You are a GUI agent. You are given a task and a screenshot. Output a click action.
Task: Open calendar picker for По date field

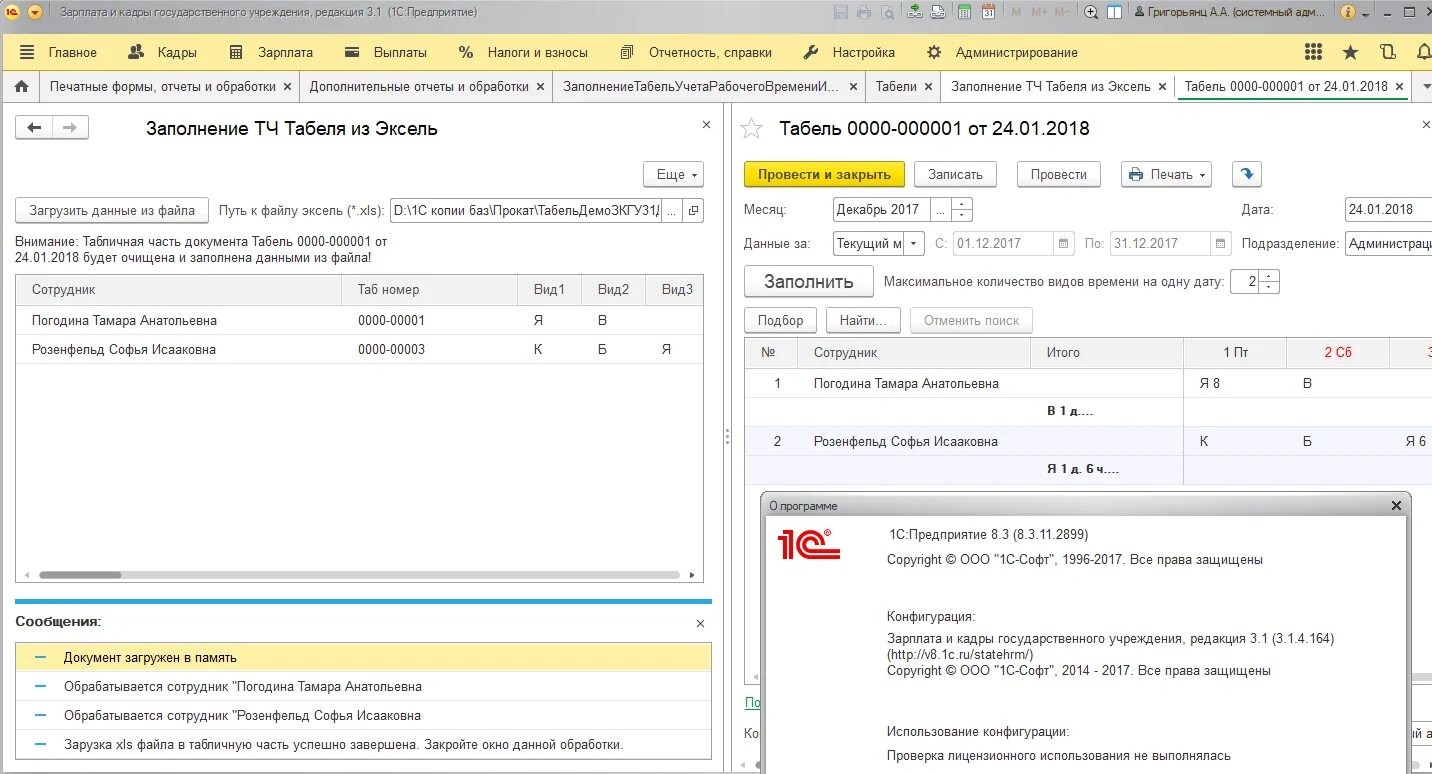pyautogui.click(x=1220, y=243)
